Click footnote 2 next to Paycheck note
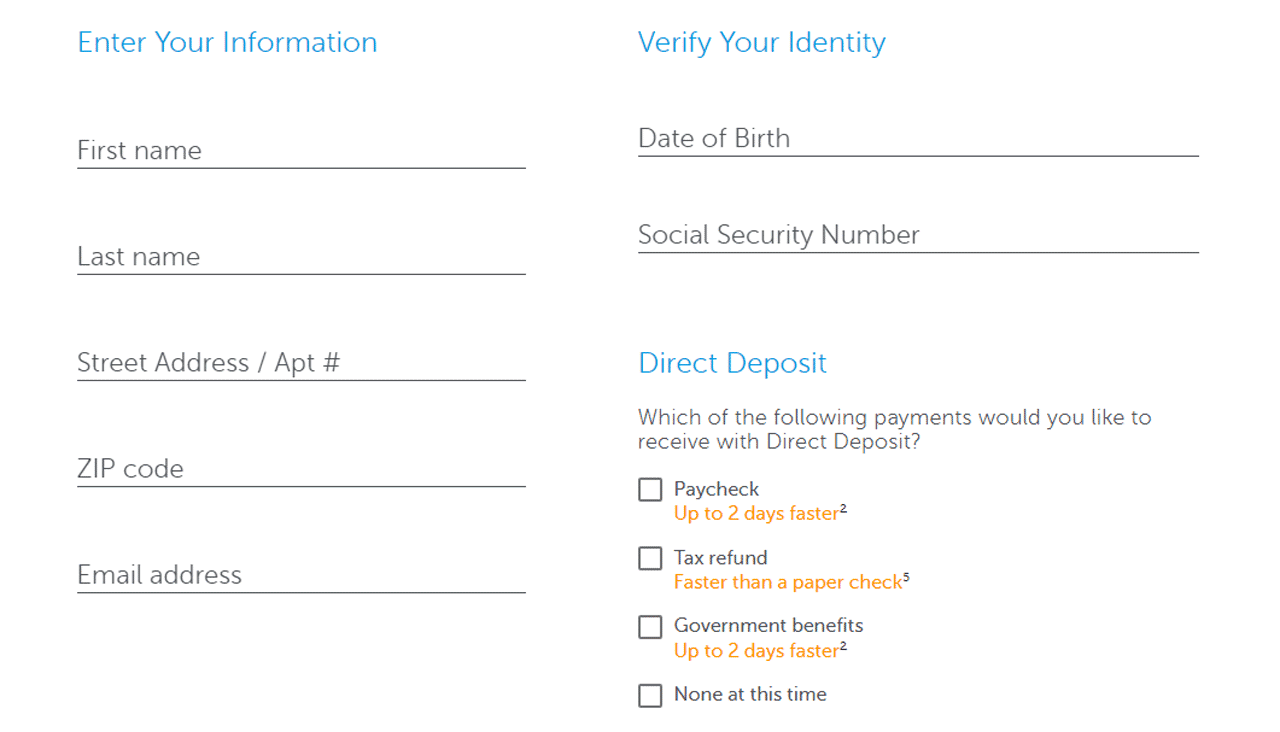The height and width of the screenshot is (732, 1280). tap(841, 508)
